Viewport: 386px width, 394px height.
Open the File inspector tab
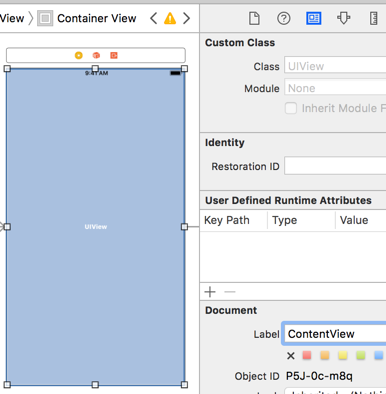pos(254,18)
